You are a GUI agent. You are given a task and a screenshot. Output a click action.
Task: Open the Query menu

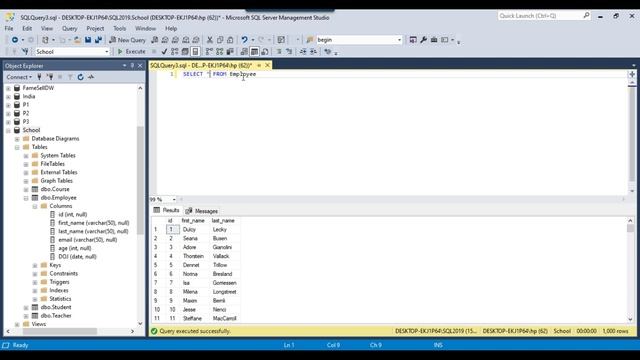[69, 29]
